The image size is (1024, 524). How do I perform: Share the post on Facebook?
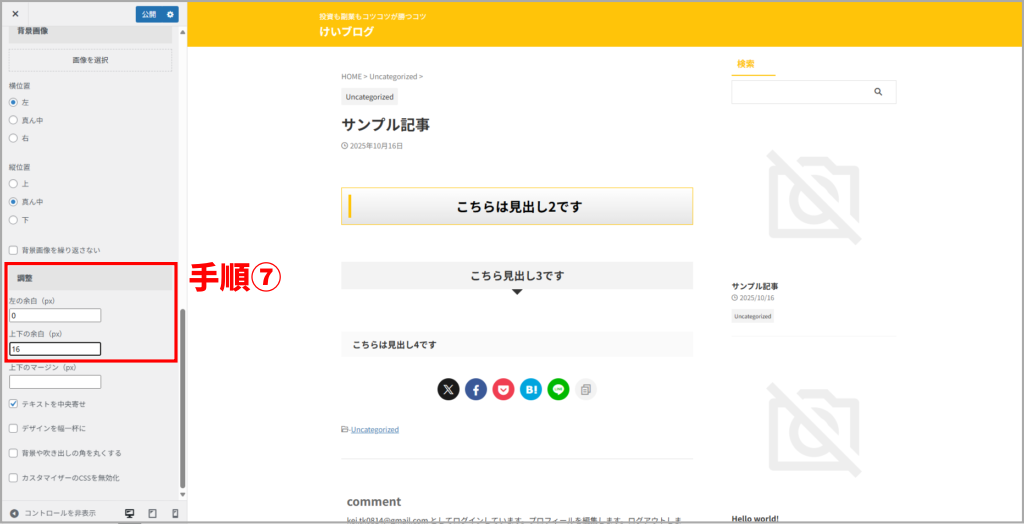476,389
